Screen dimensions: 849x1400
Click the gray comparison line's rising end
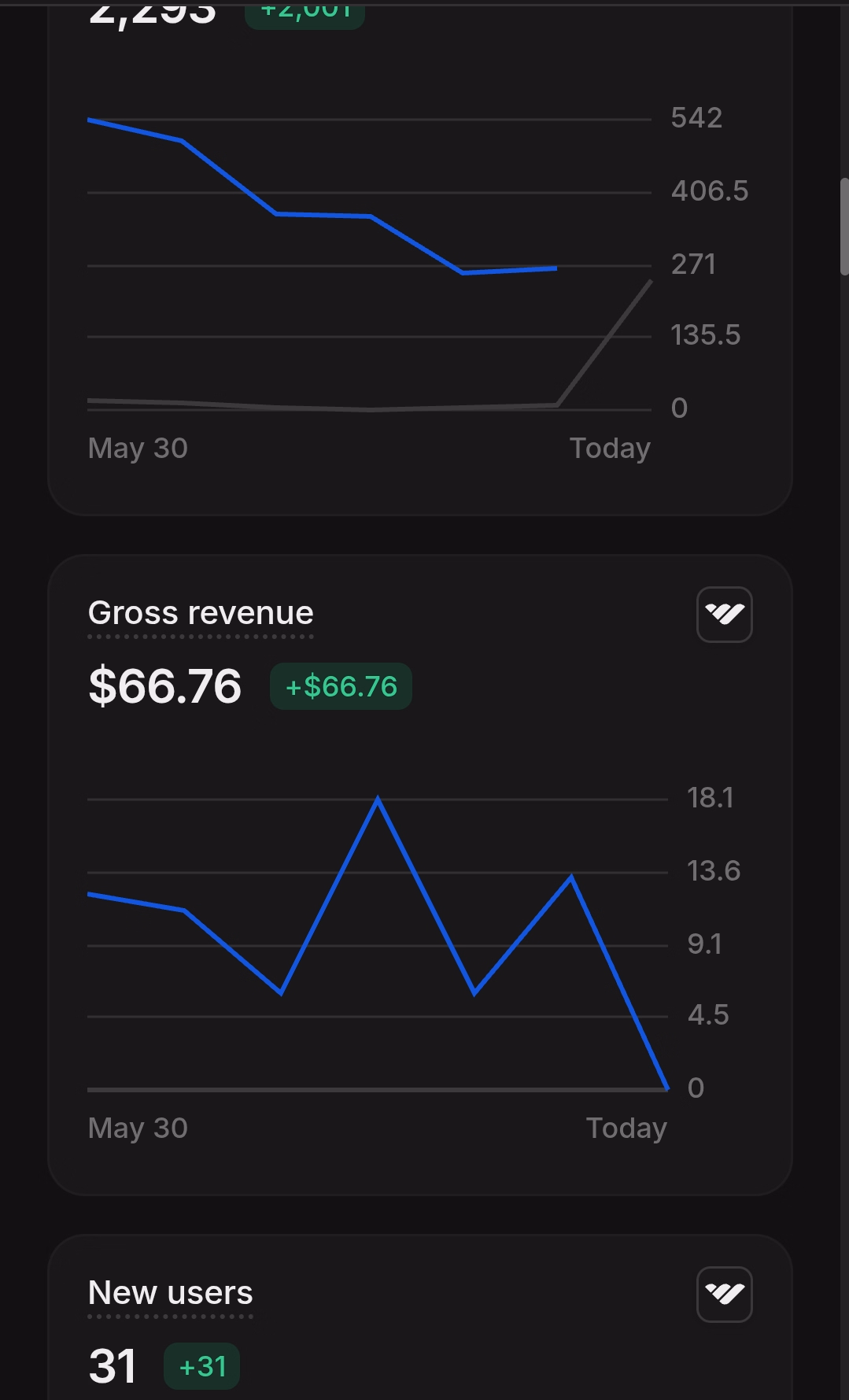coord(650,282)
